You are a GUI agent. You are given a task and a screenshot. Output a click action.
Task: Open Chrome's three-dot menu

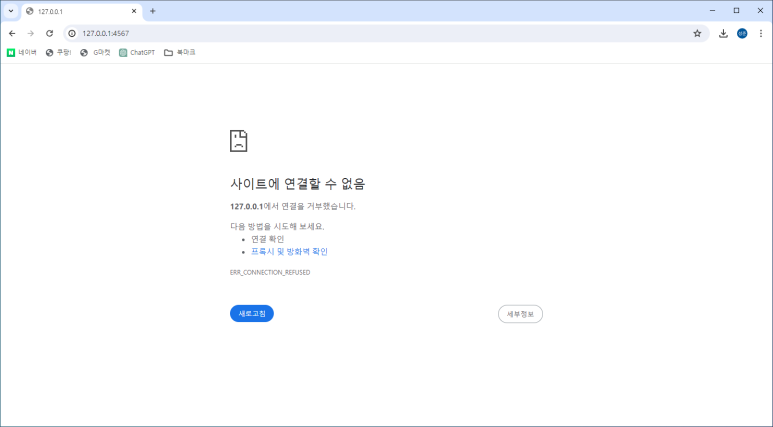[761, 34]
